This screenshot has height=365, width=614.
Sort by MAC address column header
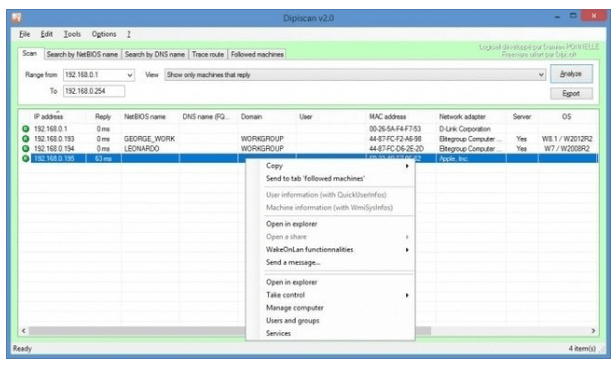click(388, 117)
